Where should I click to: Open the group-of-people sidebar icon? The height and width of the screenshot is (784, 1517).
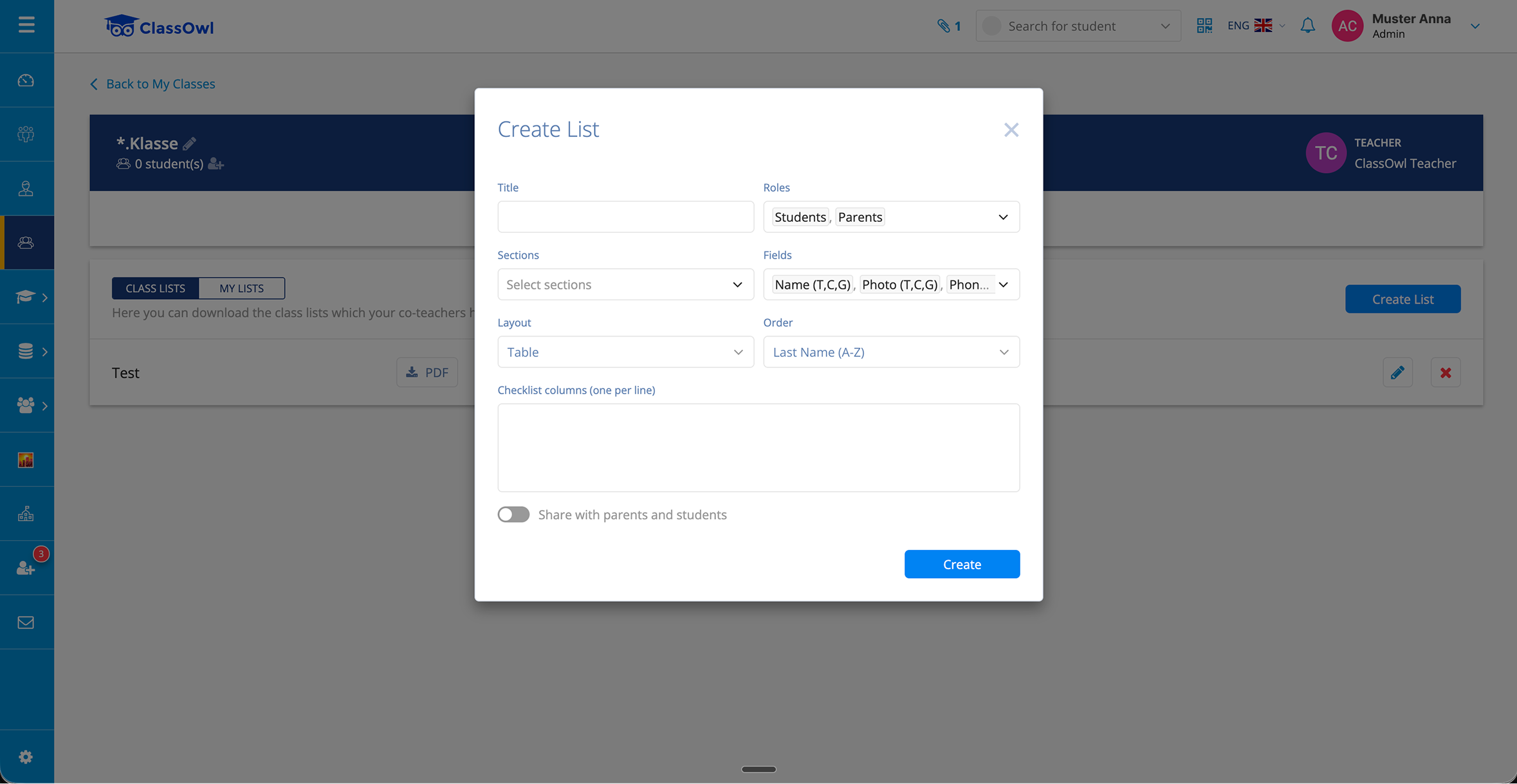(x=26, y=134)
